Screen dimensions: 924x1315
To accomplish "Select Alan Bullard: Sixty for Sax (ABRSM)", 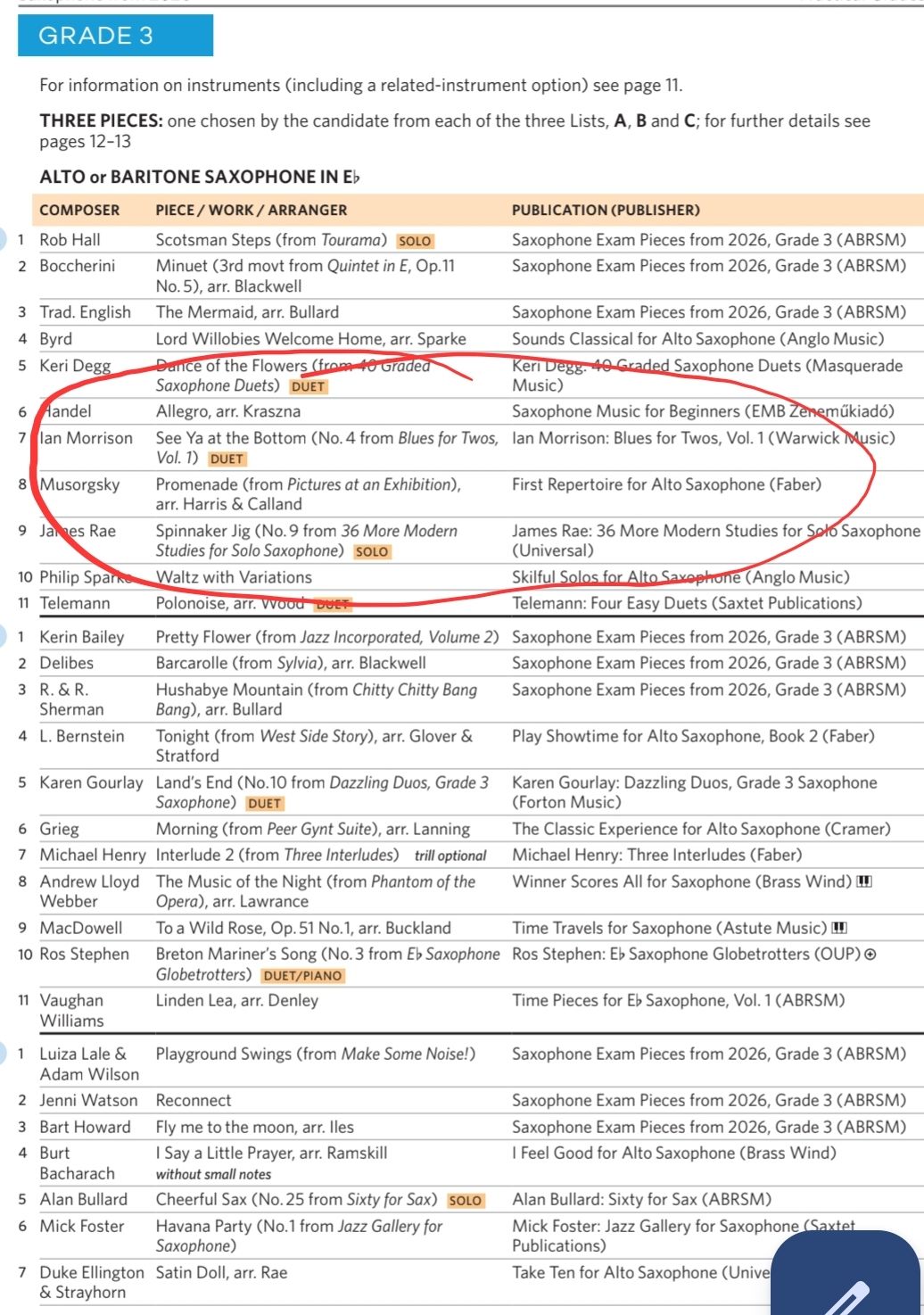I will coord(642,1199).
